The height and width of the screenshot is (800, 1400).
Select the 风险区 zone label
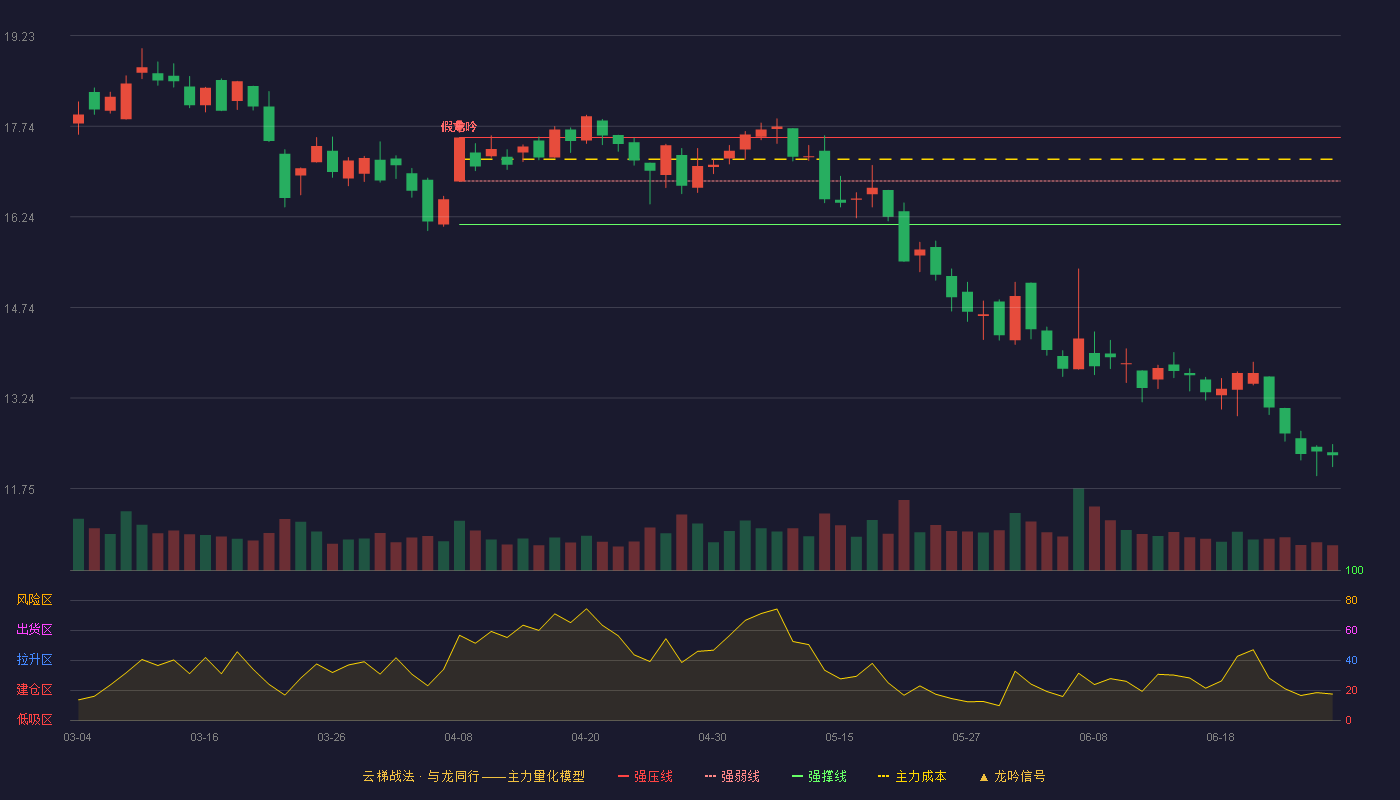tap(34, 600)
